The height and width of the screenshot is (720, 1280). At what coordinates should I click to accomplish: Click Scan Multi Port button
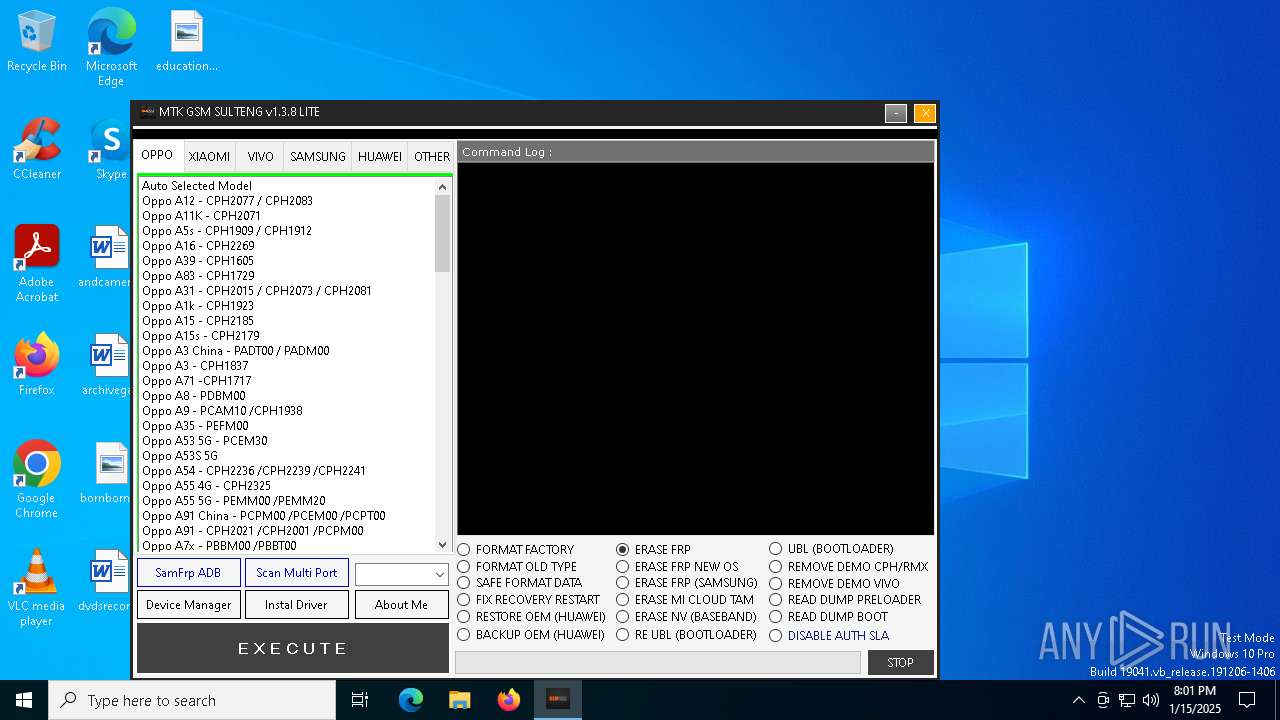(297, 573)
